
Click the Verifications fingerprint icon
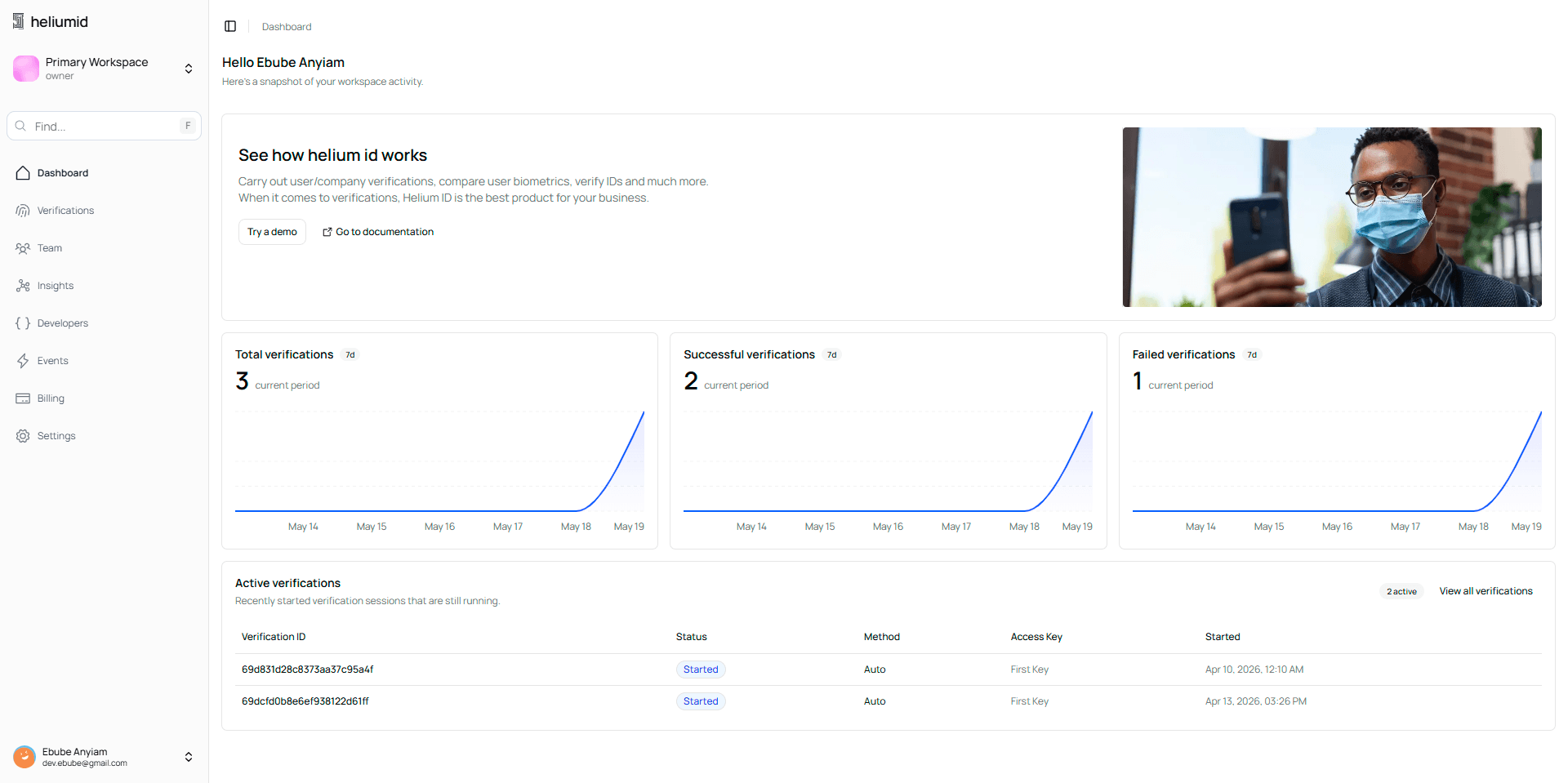click(x=23, y=211)
